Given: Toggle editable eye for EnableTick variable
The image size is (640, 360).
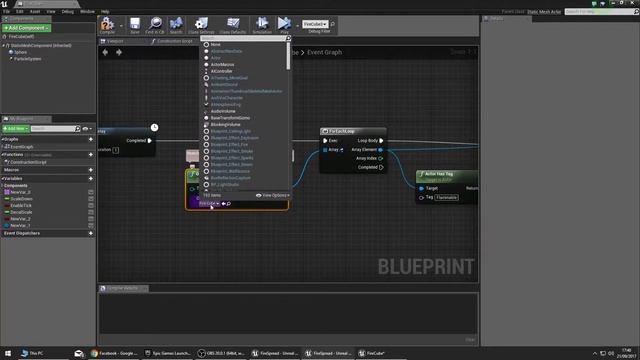Looking at the screenshot, I should (91, 205).
